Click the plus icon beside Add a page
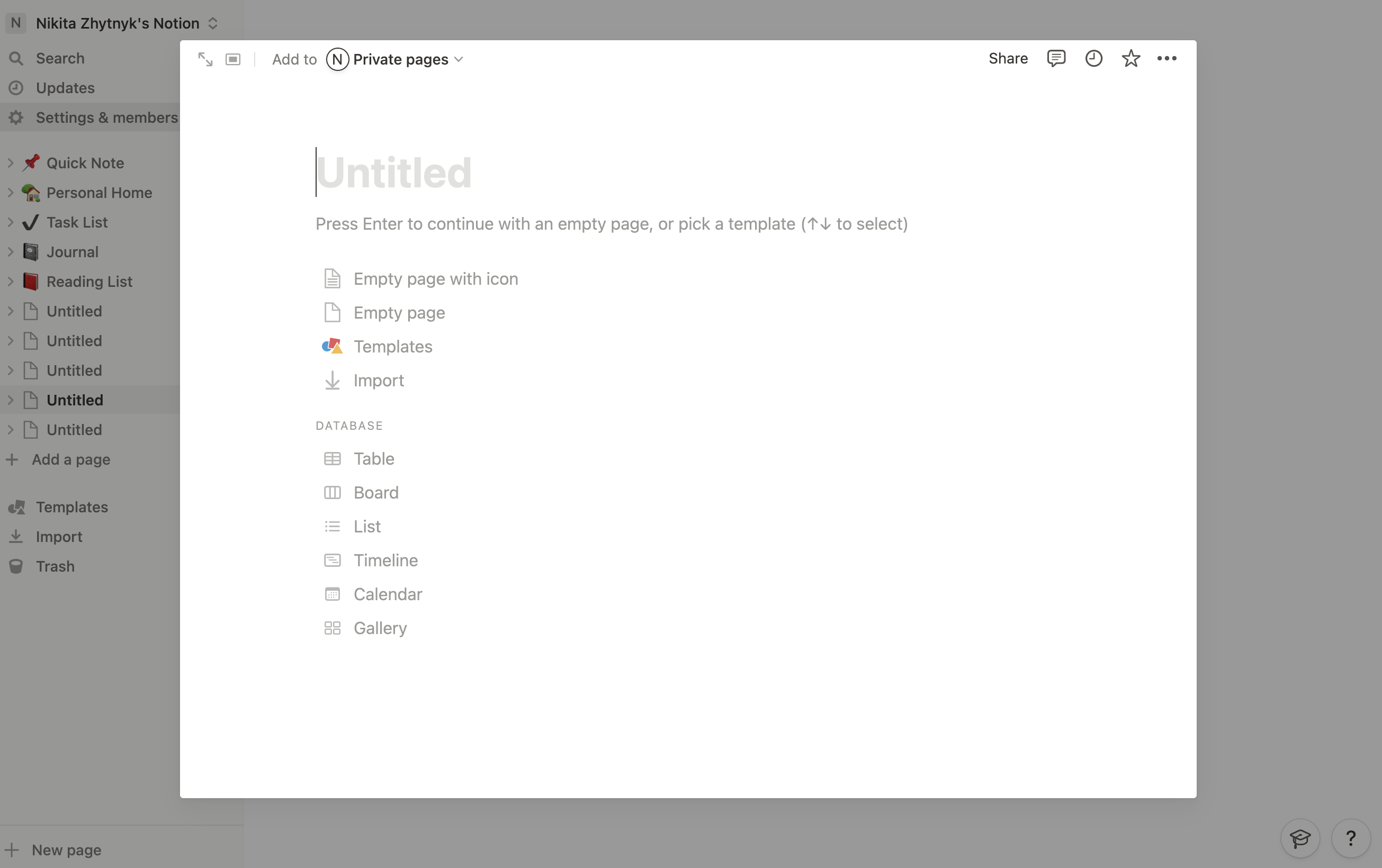This screenshot has height=868, width=1382. (x=12, y=459)
